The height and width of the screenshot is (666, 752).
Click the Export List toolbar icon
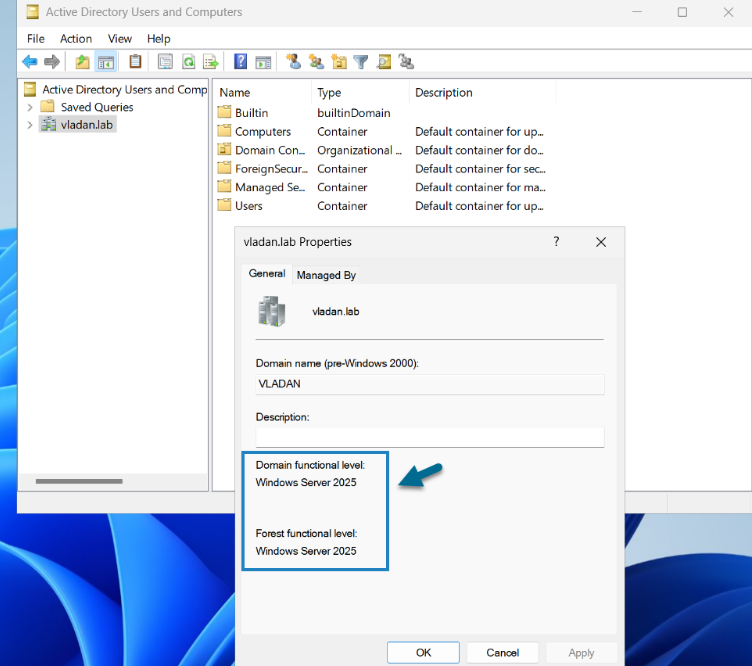(x=211, y=61)
